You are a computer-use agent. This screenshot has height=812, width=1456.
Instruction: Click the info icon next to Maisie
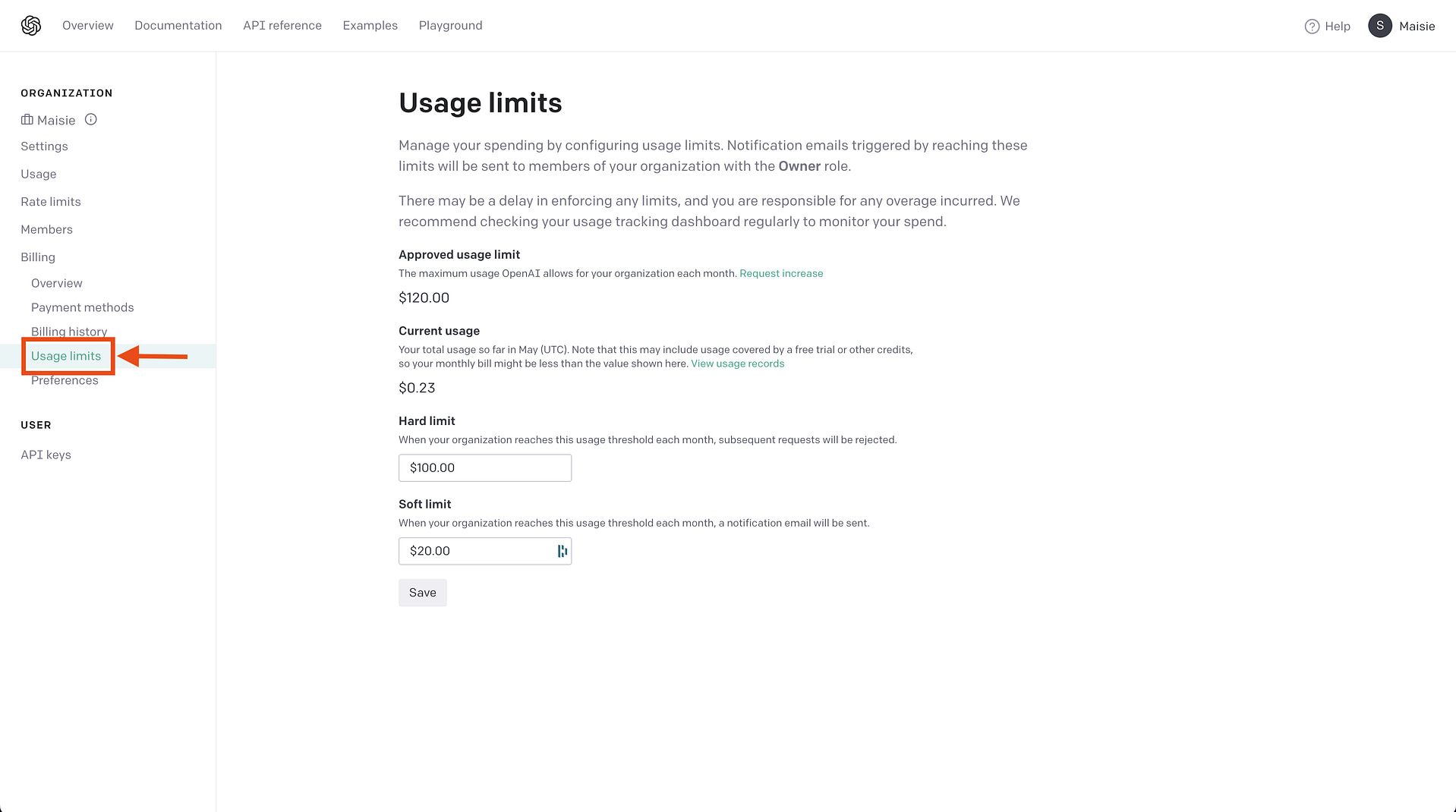pyautogui.click(x=90, y=119)
